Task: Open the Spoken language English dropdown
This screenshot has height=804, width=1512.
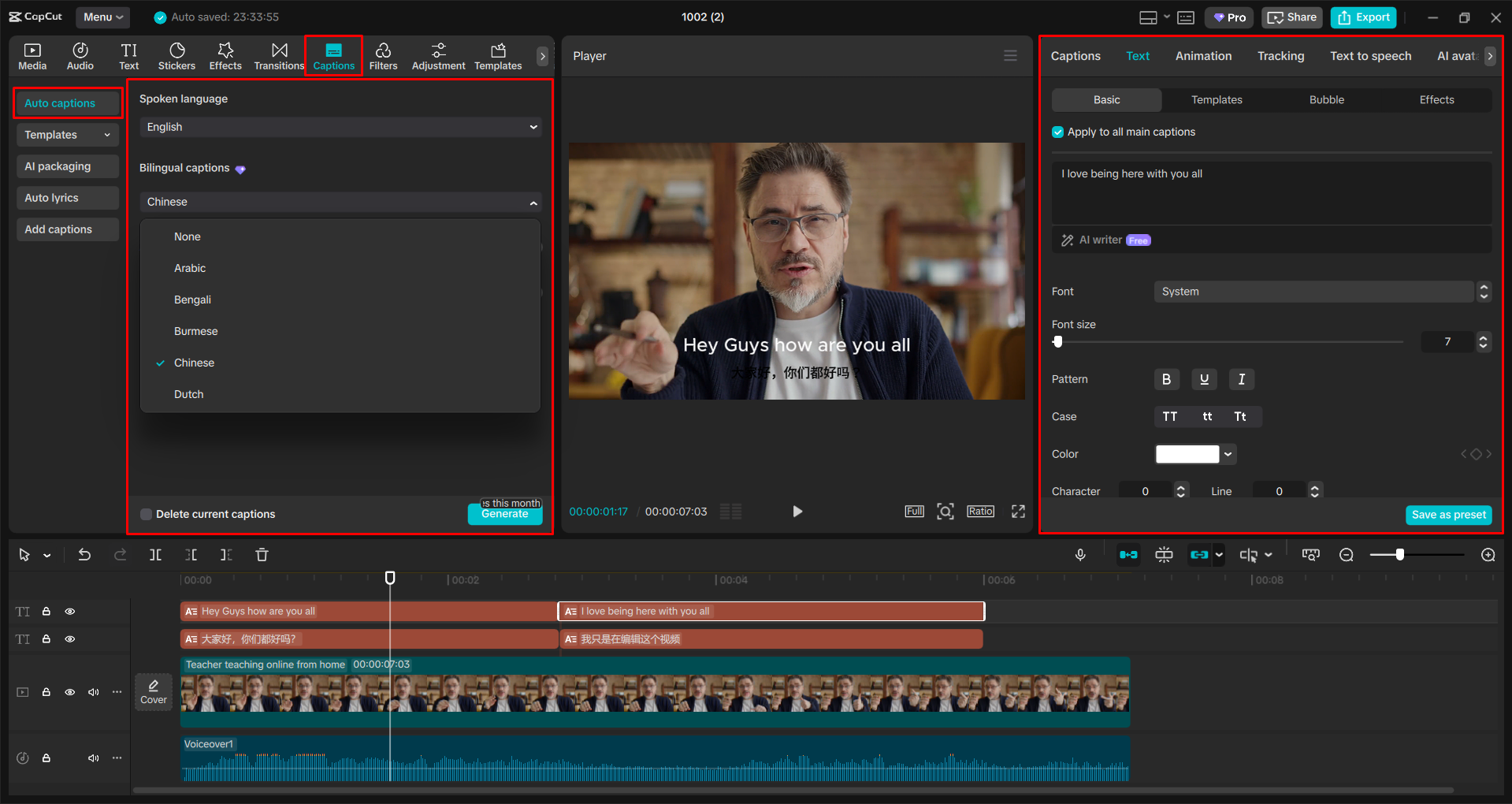Action: coord(340,126)
